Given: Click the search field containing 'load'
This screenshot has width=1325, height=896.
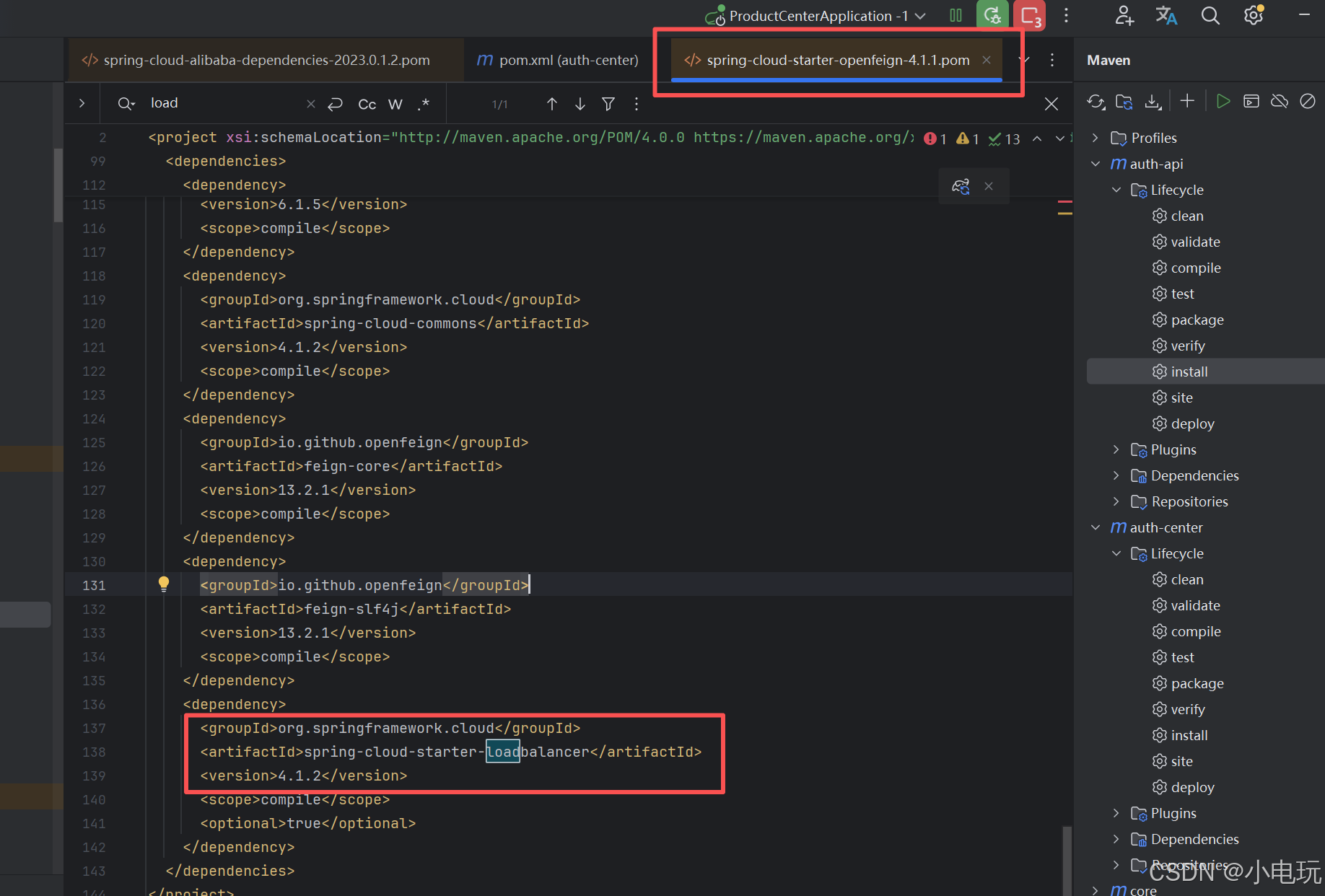Looking at the screenshot, I should point(225,103).
